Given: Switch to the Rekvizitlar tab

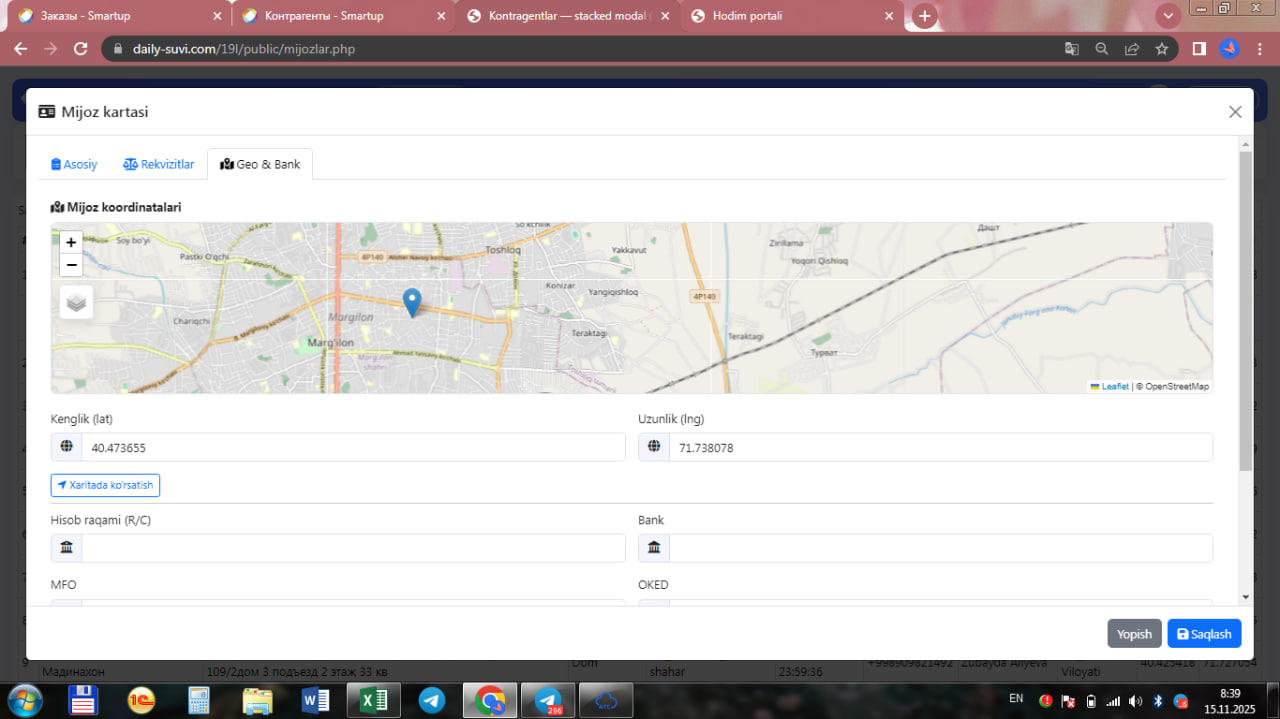Looking at the screenshot, I should pyautogui.click(x=159, y=164).
